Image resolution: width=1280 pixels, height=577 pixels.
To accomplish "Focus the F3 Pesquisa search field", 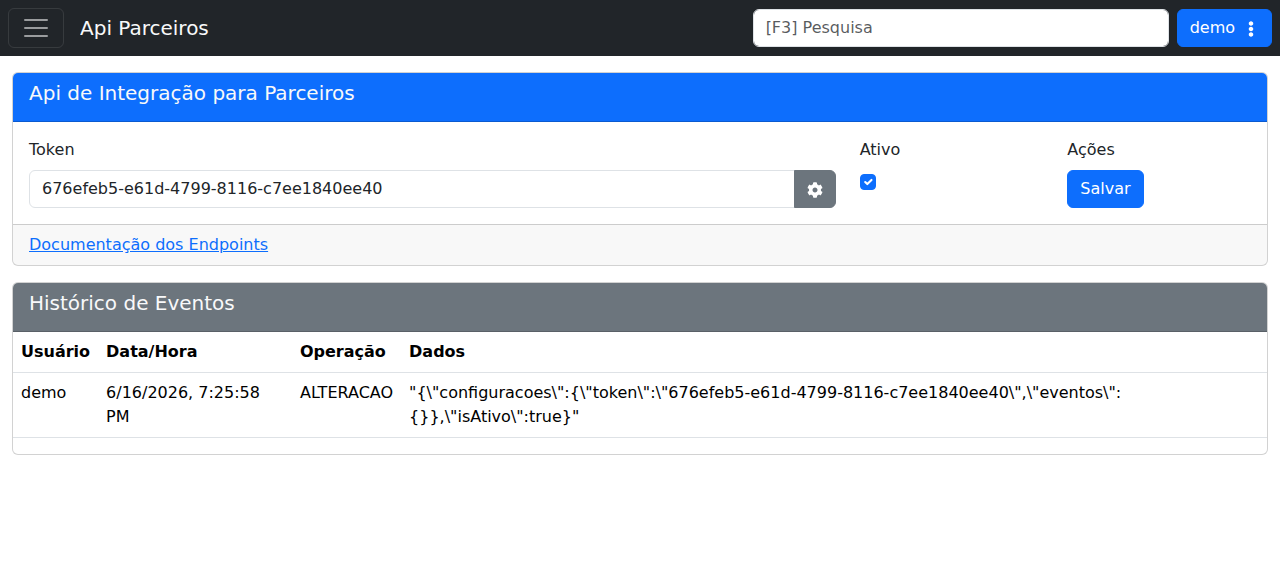I will (961, 28).
